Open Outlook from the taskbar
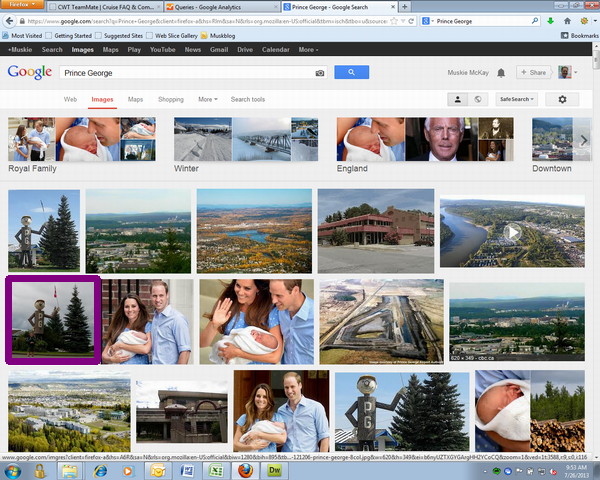600x480 pixels. click(x=158, y=471)
